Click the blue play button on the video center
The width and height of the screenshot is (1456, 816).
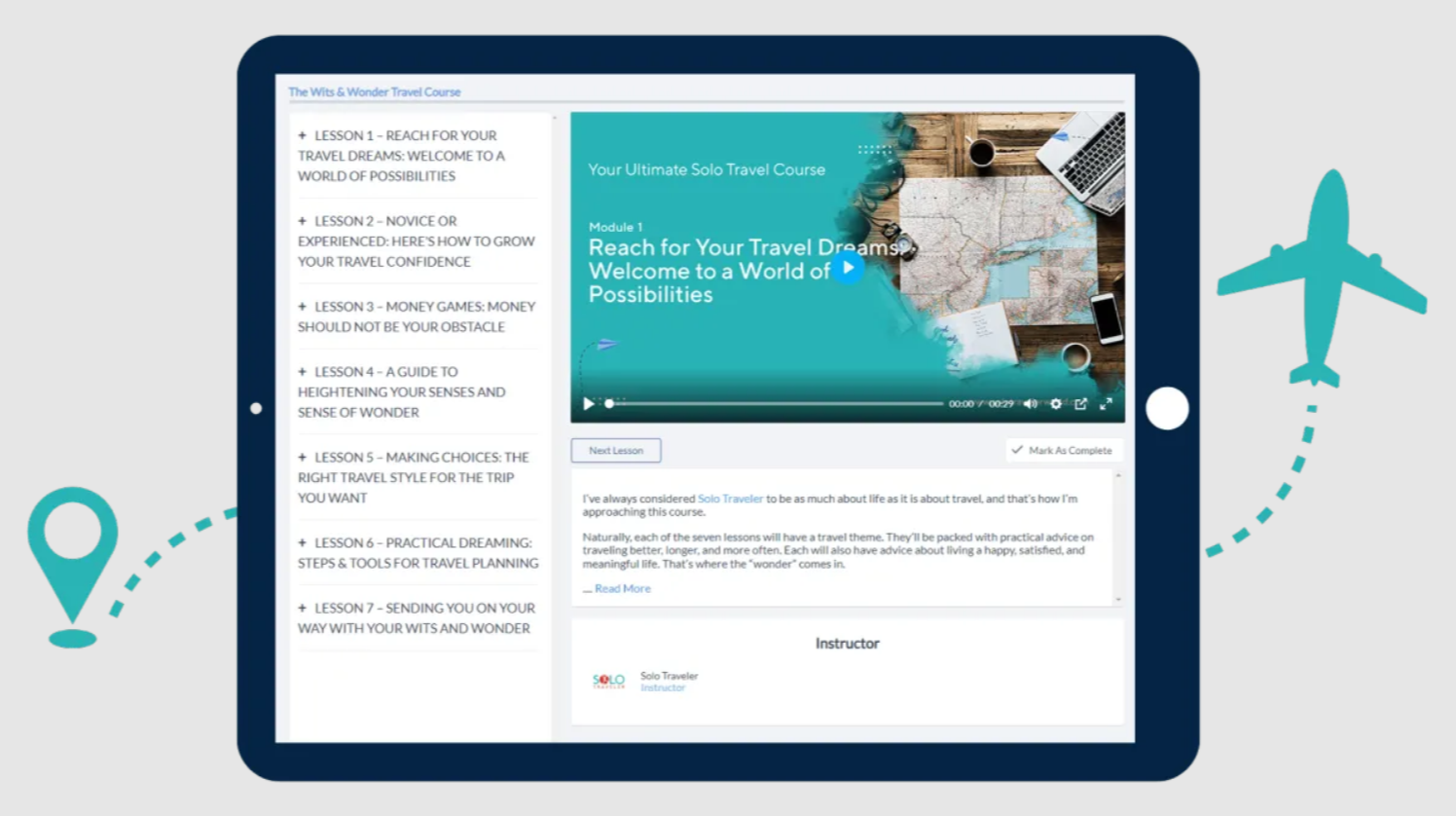[848, 267]
